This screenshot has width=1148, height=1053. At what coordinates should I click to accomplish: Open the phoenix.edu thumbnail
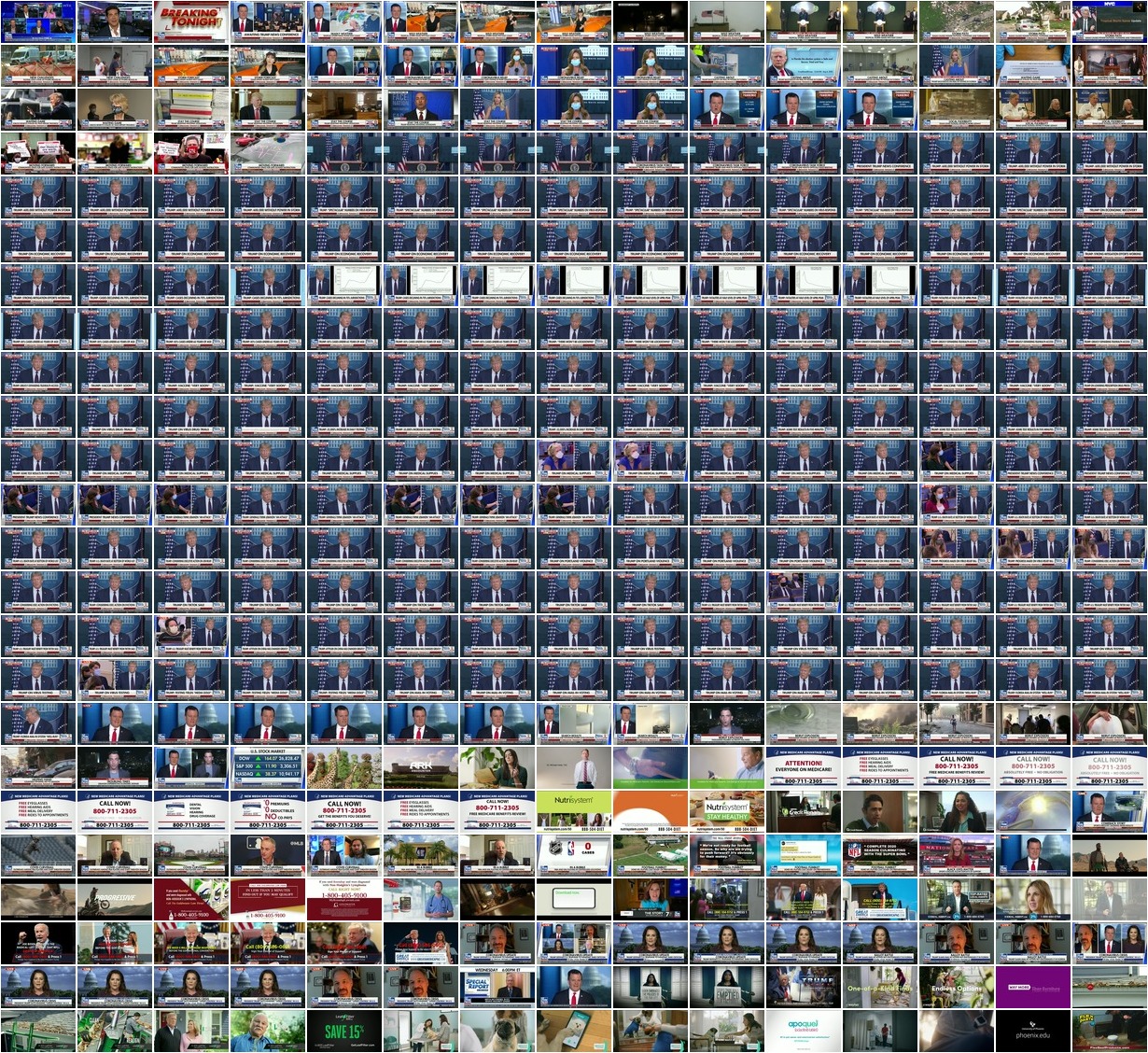(x=1032, y=1030)
